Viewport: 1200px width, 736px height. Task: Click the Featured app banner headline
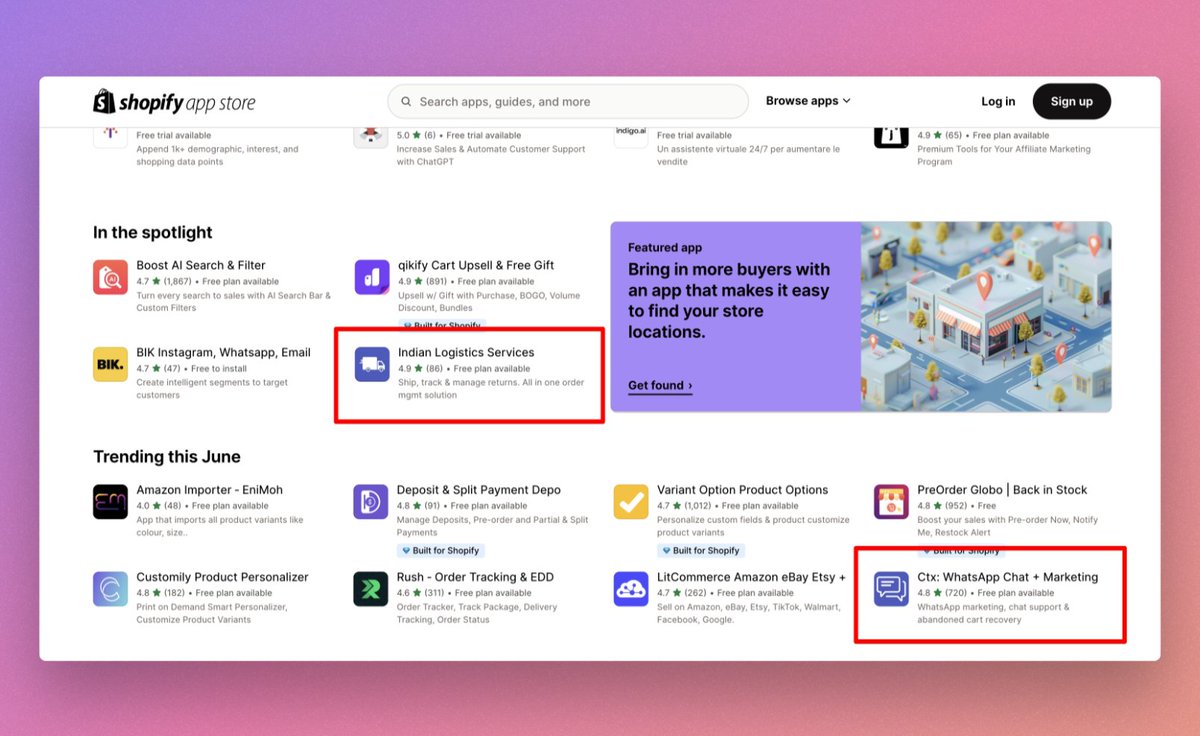click(x=728, y=301)
